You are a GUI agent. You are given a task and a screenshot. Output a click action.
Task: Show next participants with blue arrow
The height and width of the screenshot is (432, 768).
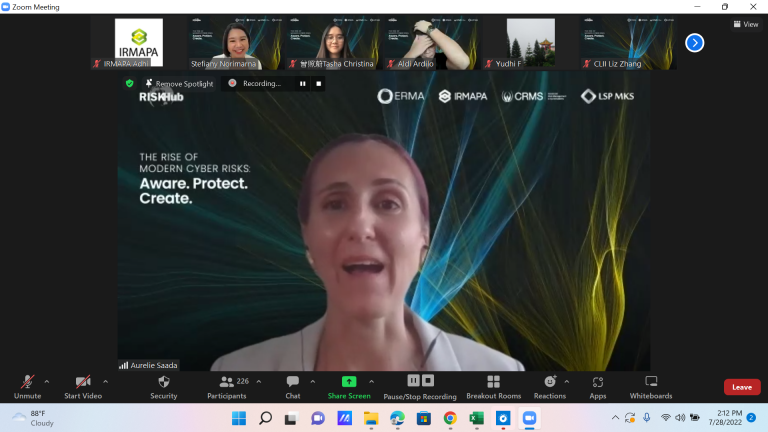[x=694, y=43]
